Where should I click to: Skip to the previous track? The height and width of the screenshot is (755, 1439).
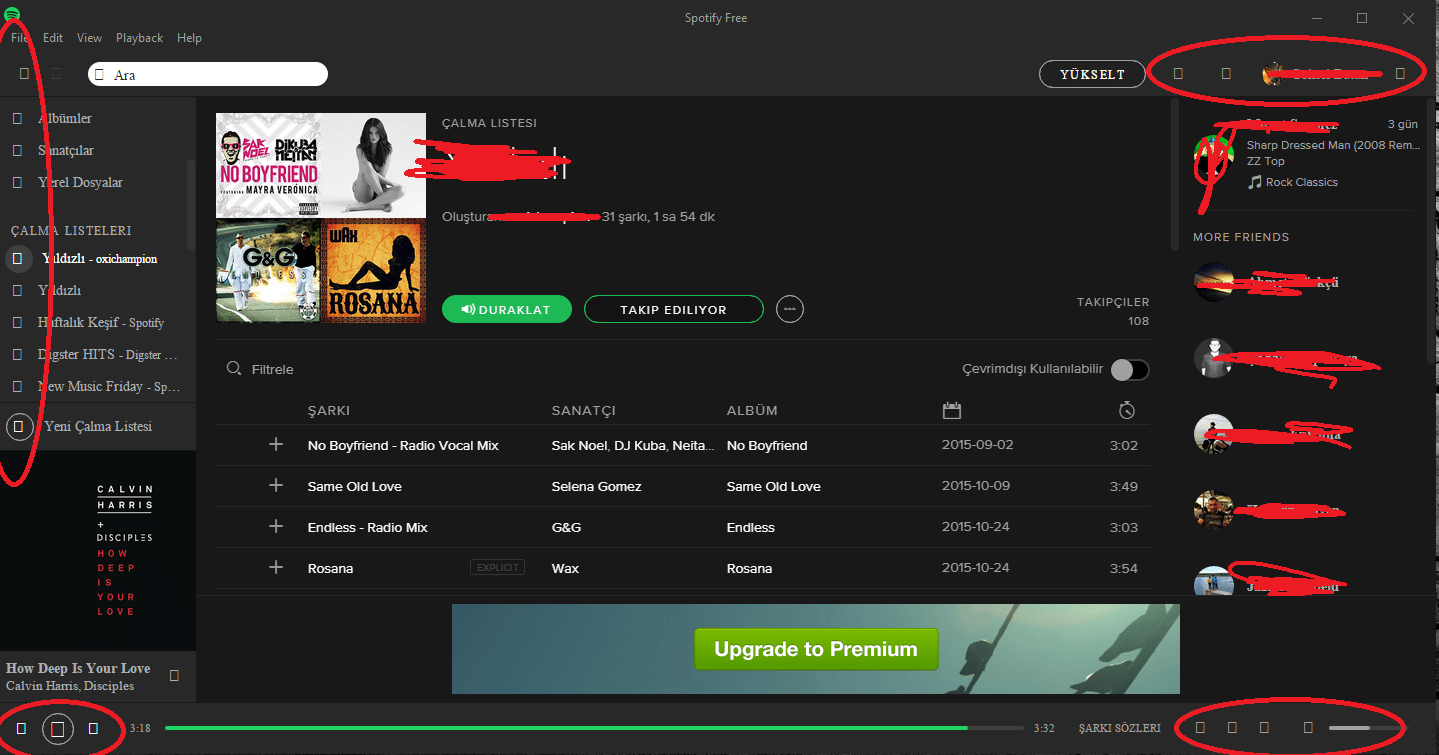click(x=22, y=729)
